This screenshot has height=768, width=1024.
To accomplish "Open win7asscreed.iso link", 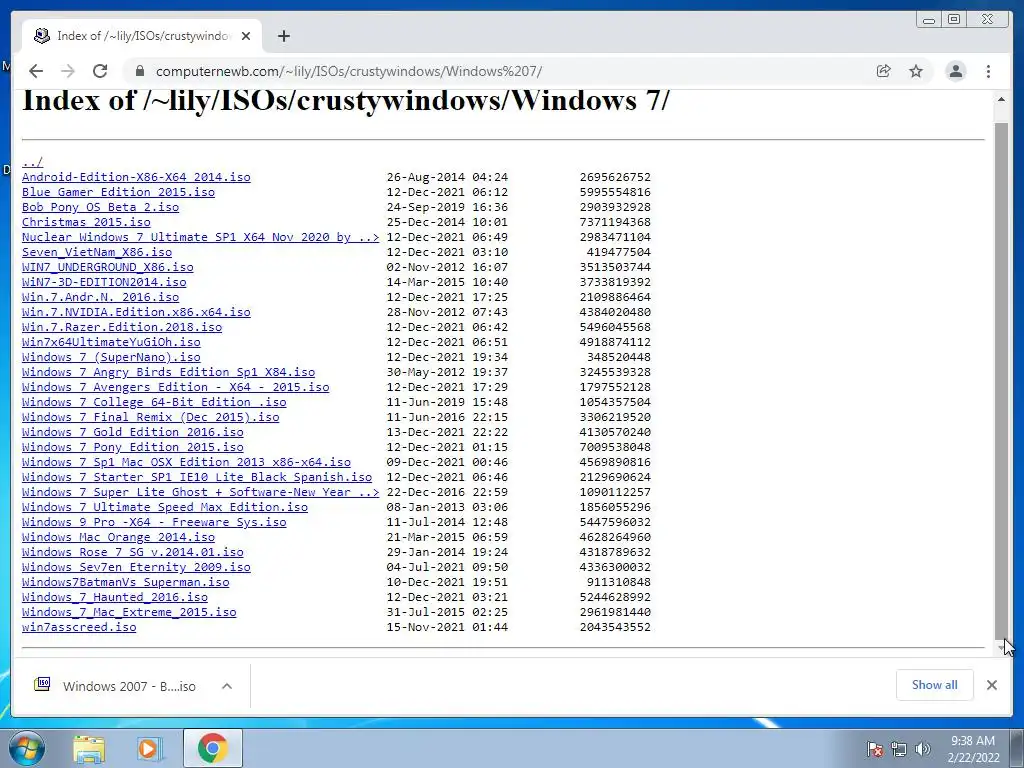I will pyautogui.click(x=79, y=628).
